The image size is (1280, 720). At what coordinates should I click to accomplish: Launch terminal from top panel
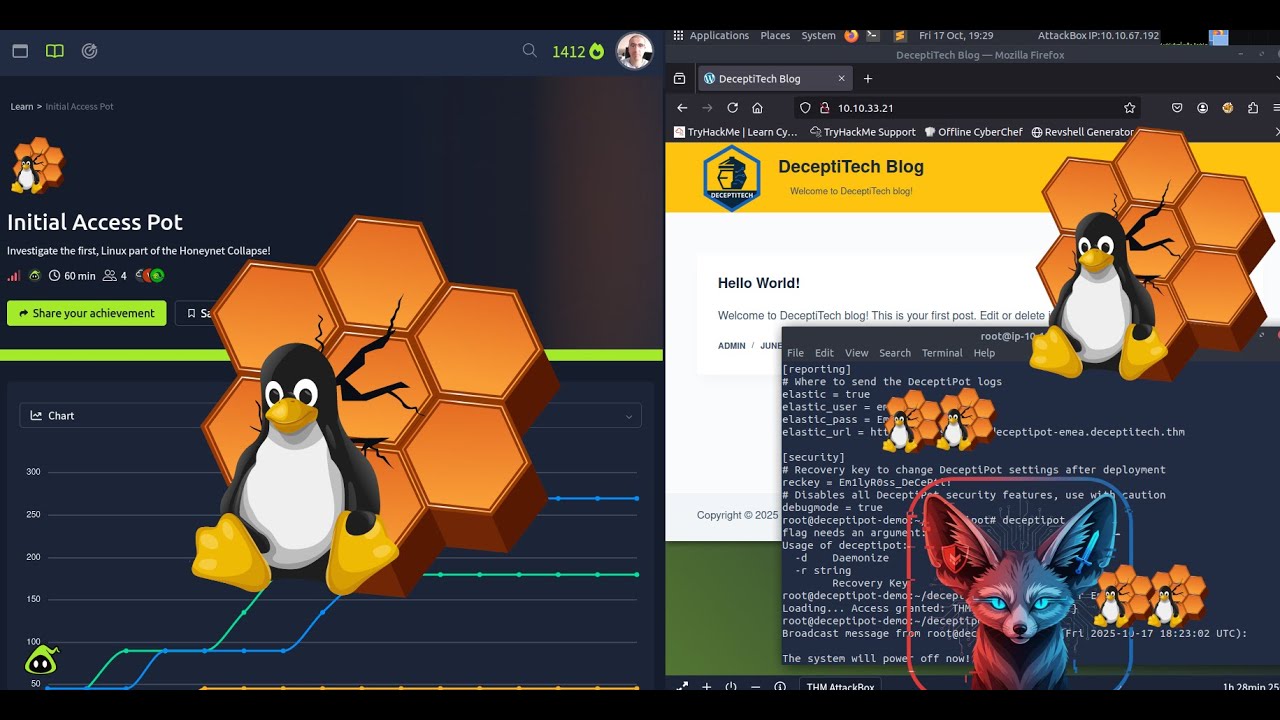[x=873, y=35]
